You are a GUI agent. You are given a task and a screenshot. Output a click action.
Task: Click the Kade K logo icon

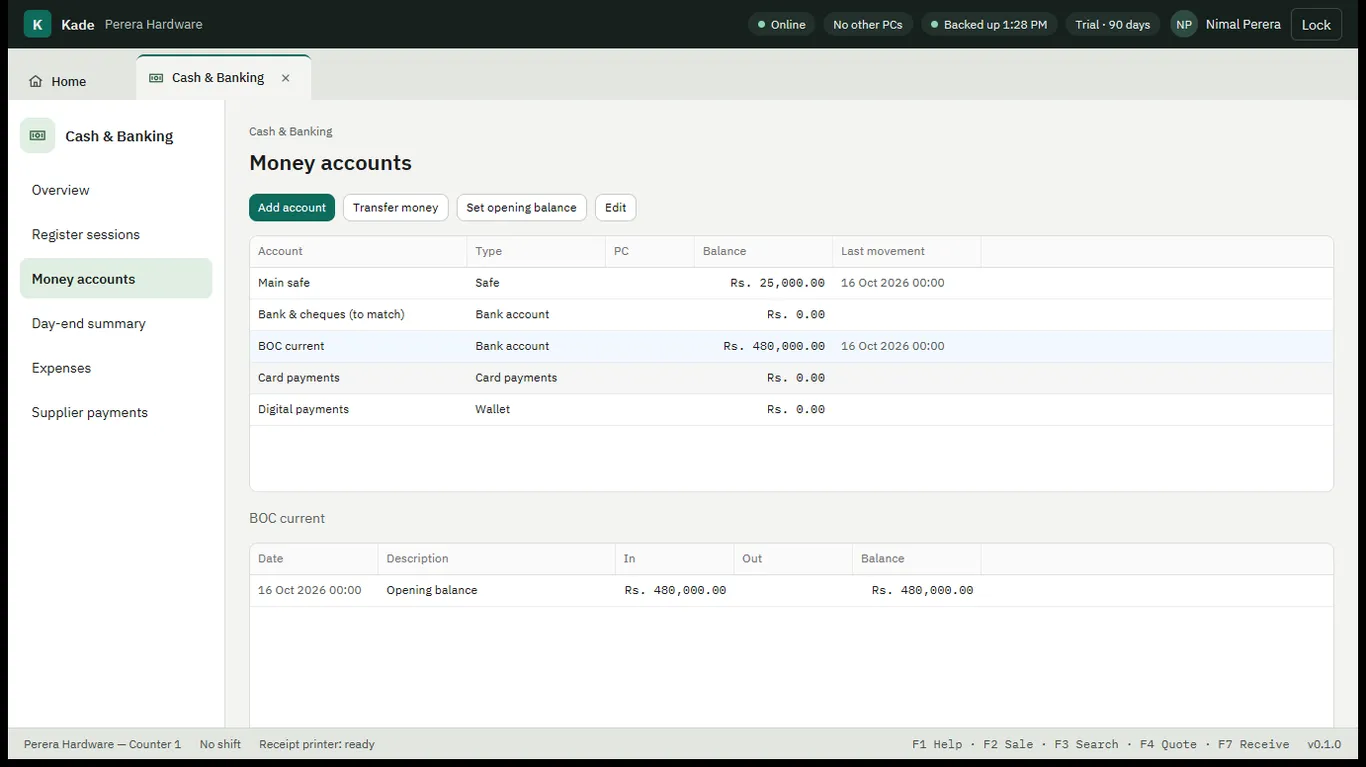(x=37, y=24)
